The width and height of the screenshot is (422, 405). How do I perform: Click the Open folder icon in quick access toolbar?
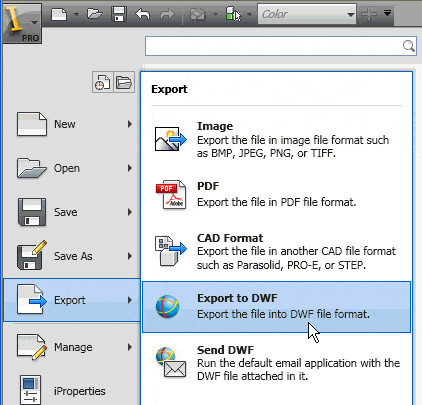95,14
